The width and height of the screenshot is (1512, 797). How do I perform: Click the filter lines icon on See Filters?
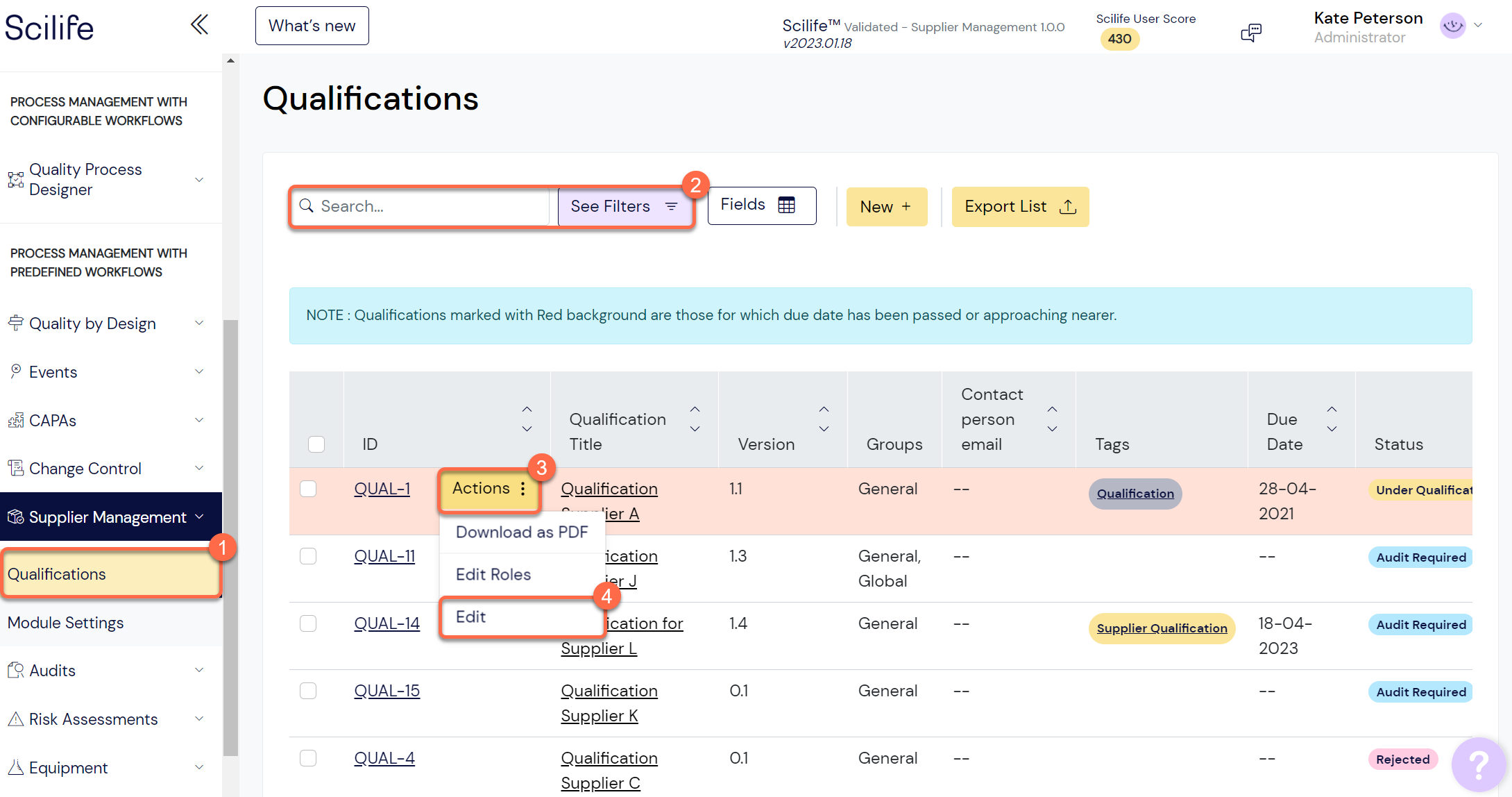pos(671,206)
